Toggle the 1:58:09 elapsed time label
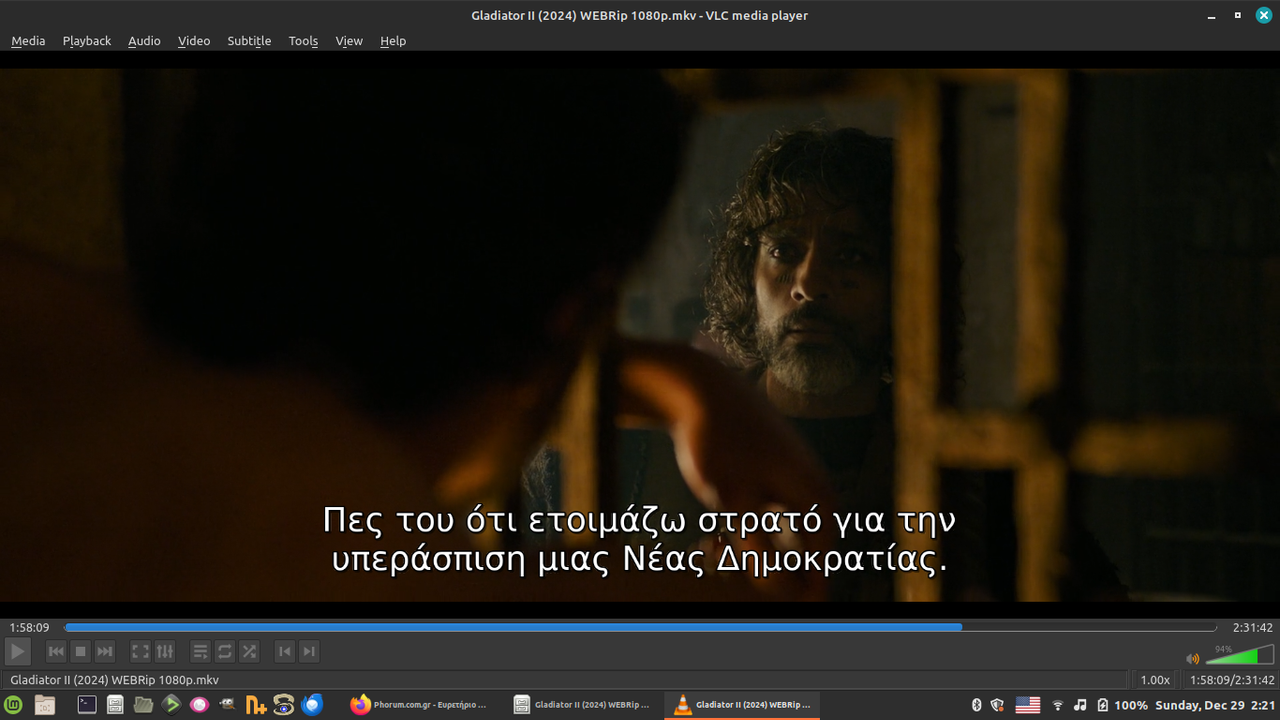This screenshot has height=720, width=1280. pos(30,628)
